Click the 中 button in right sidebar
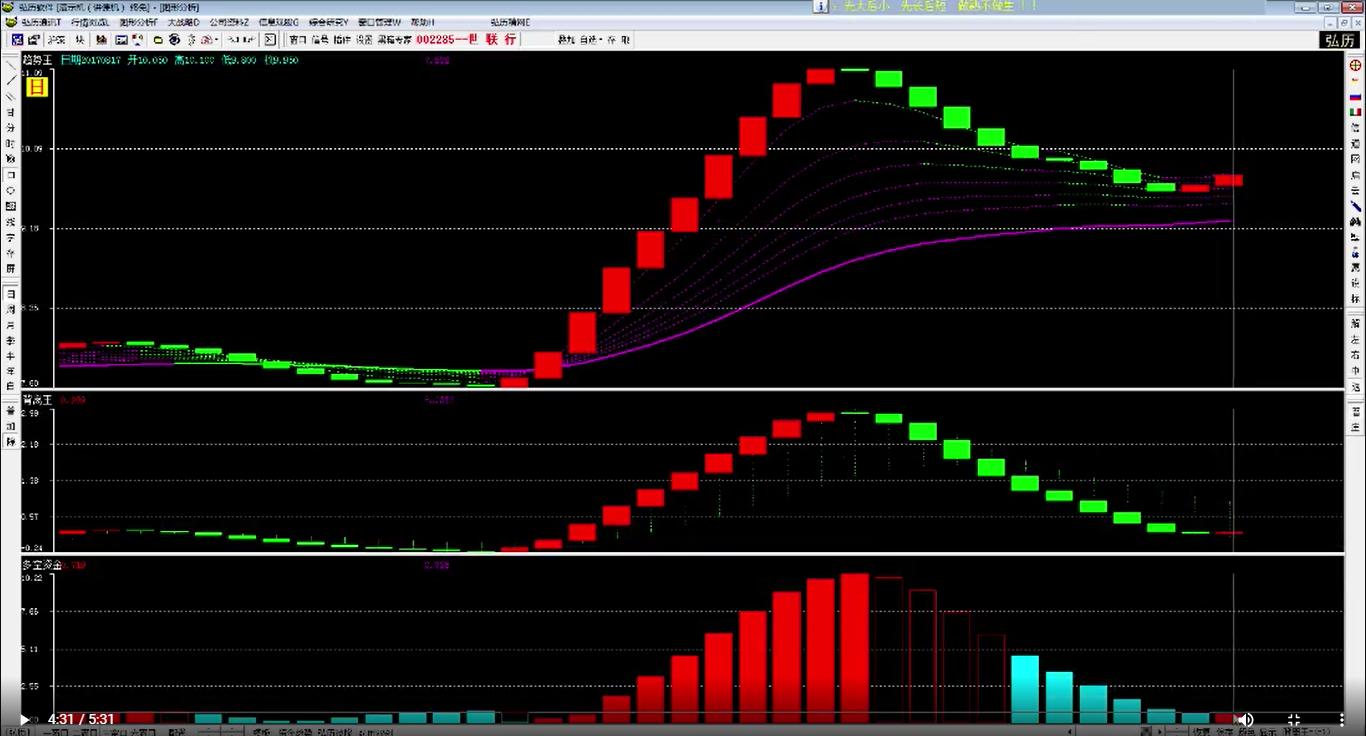 click(1356, 371)
